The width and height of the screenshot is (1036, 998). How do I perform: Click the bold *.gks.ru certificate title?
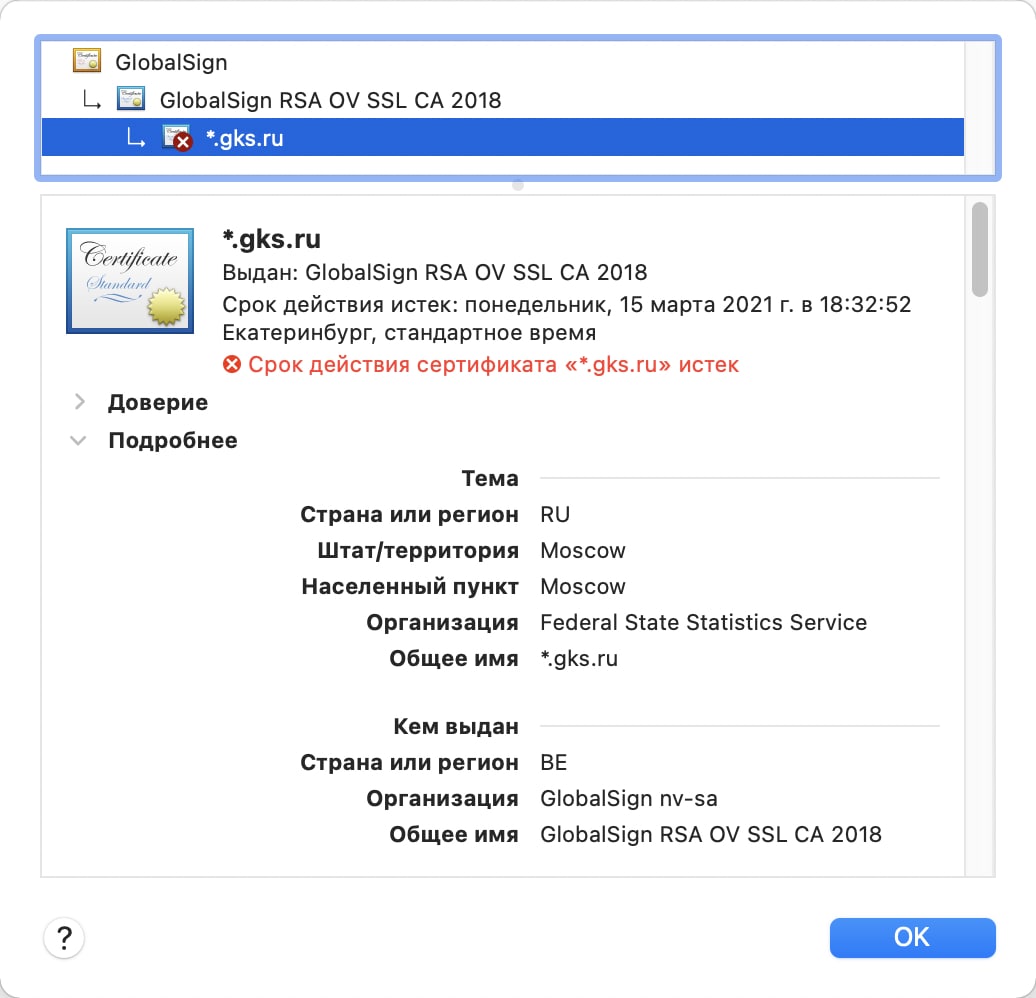click(272, 239)
